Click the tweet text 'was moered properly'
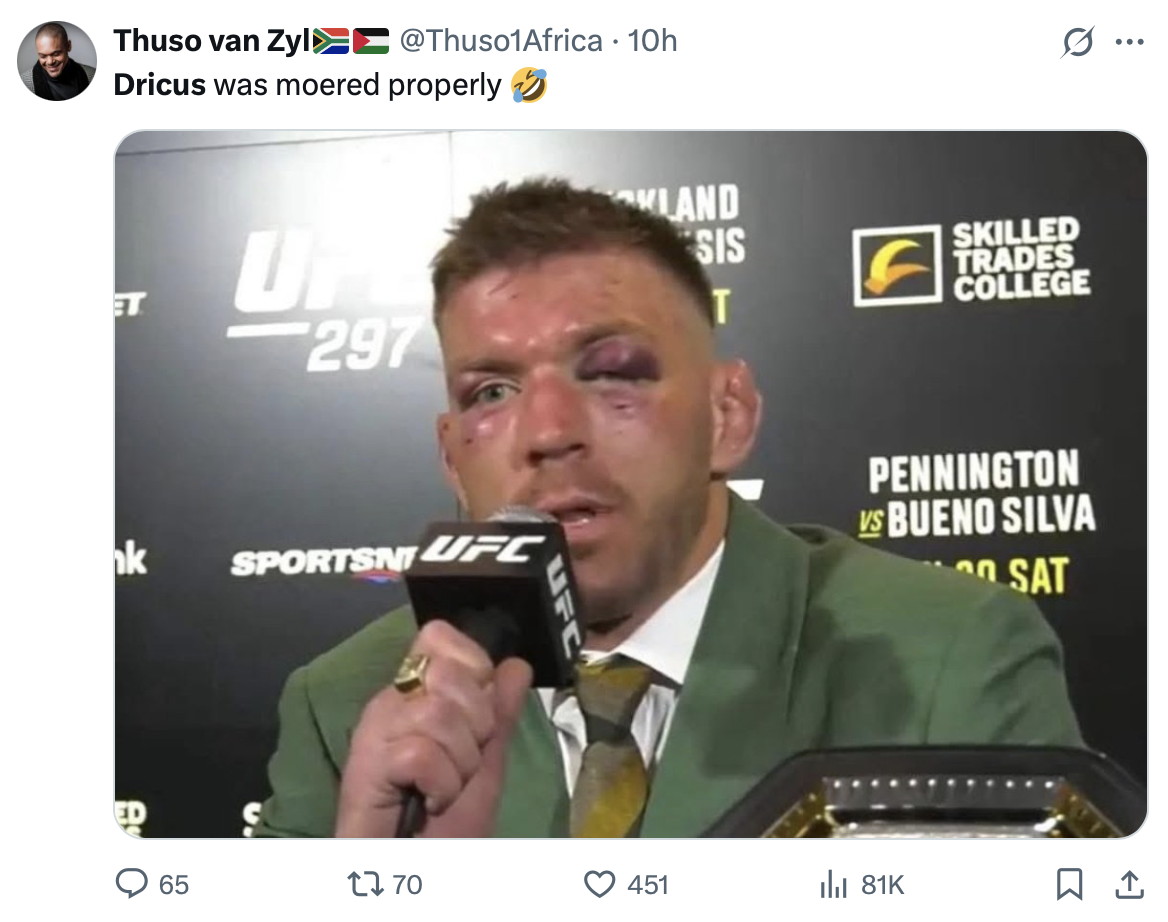 click(358, 85)
